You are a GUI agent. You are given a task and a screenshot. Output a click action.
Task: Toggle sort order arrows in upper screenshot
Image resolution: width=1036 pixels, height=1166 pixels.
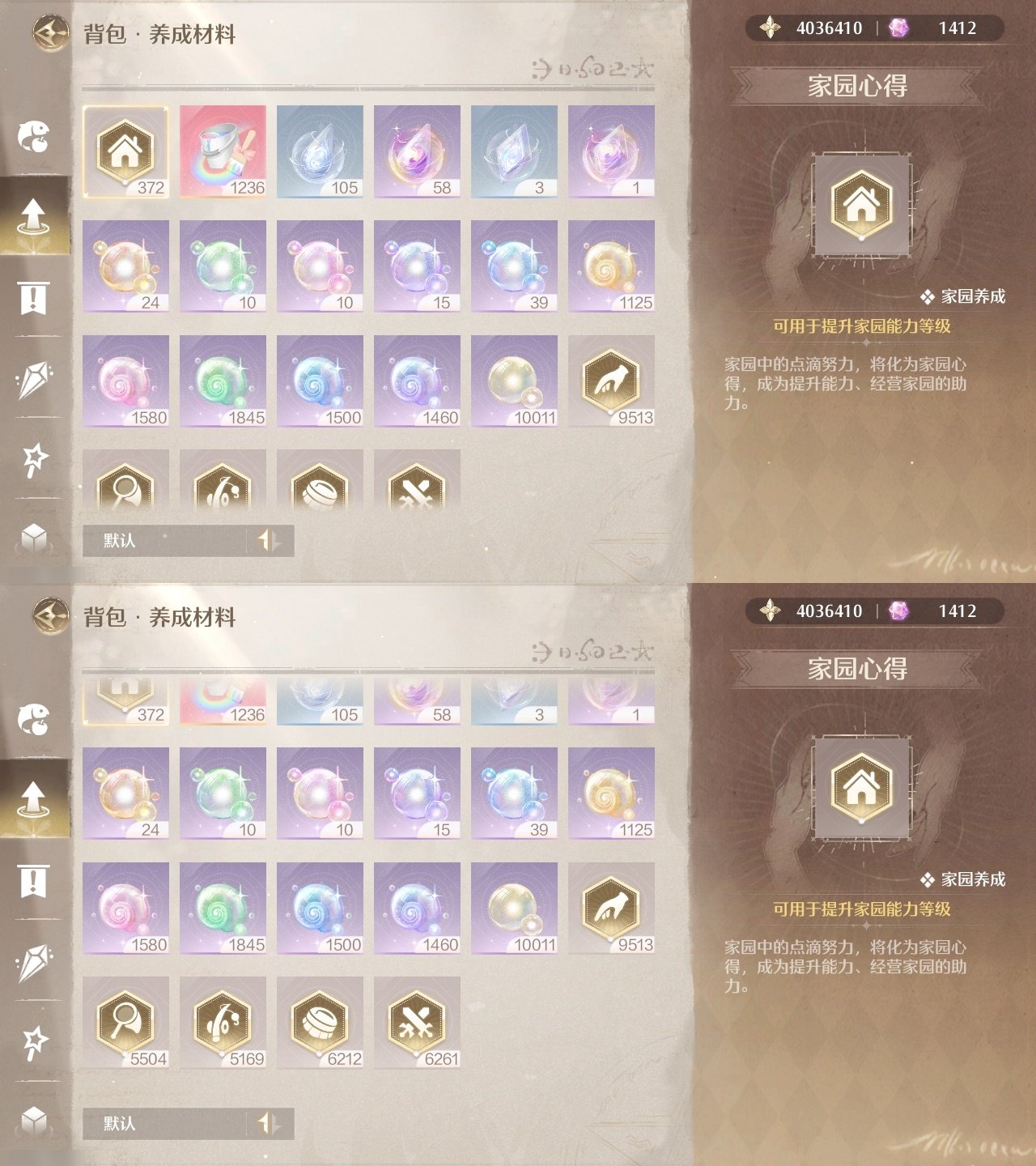point(270,541)
